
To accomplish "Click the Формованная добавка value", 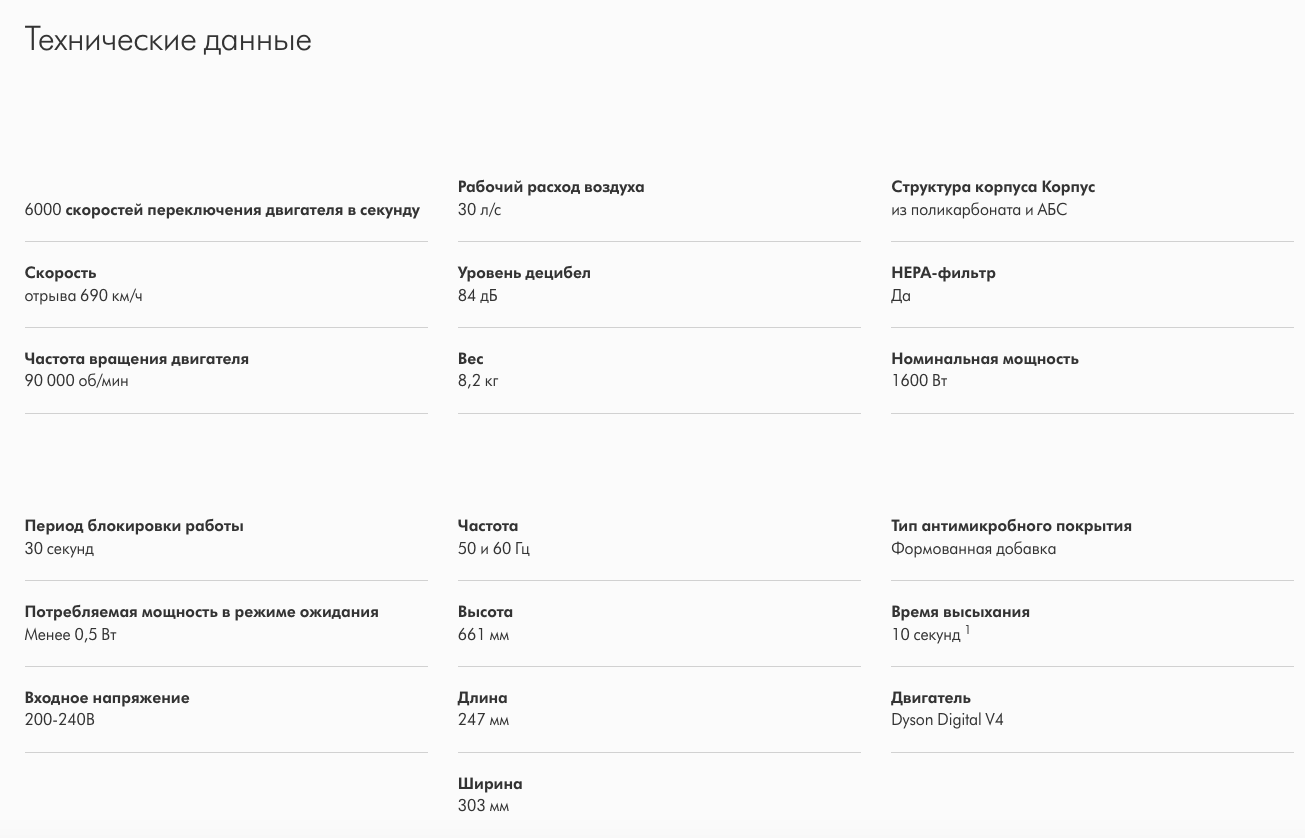I will click(x=973, y=548).
